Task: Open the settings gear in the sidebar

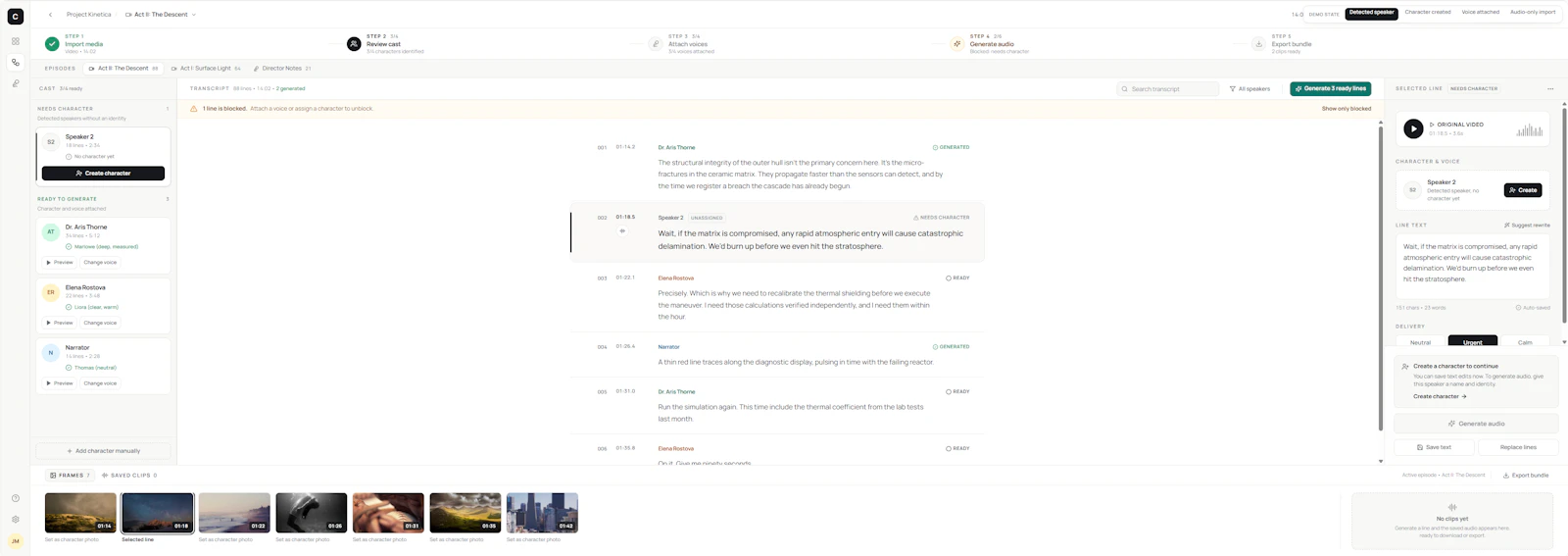Action: pyautogui.click(x=16, y=520)
